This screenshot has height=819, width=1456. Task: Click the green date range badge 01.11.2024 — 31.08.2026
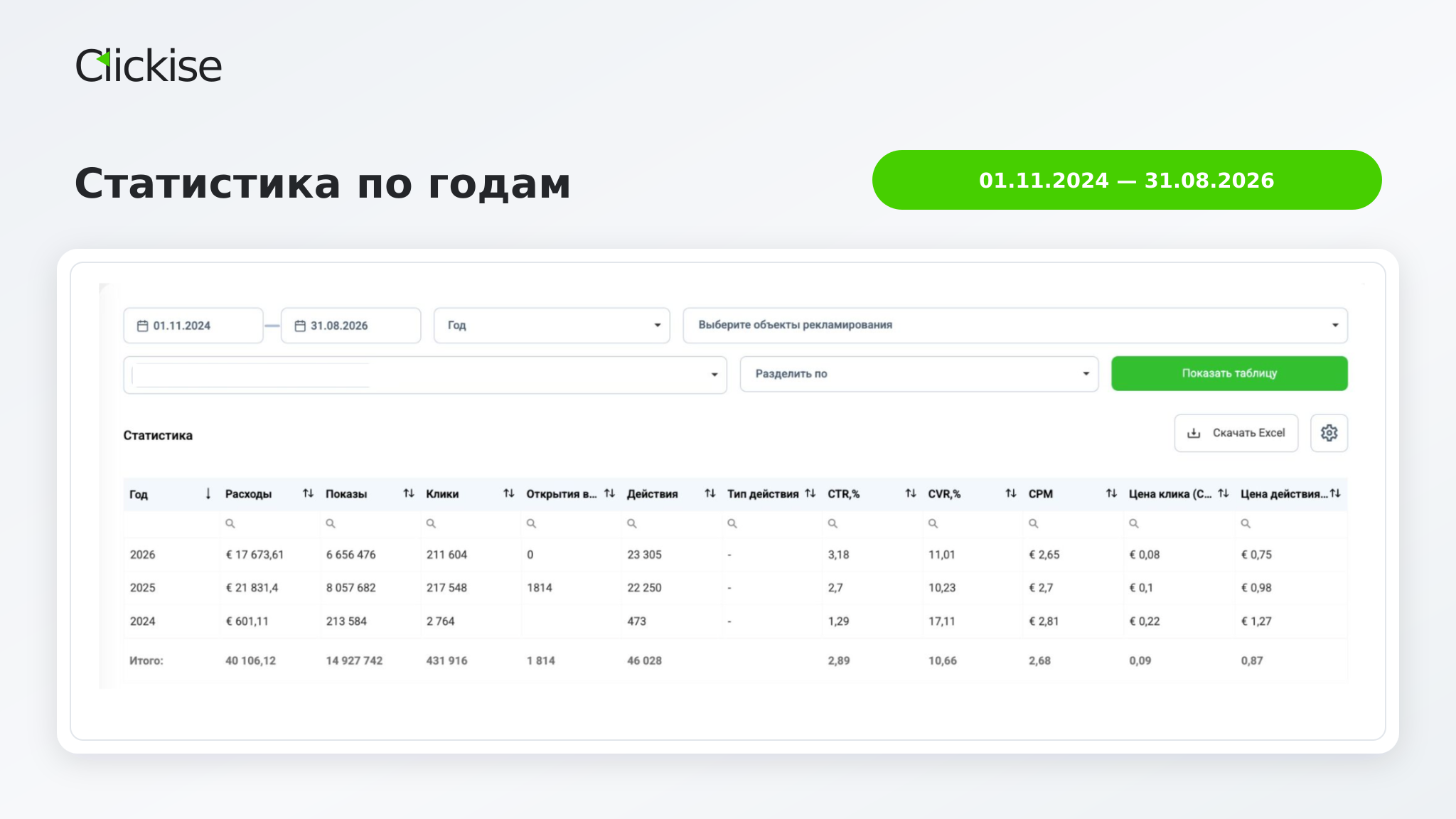pos(1127,180)
